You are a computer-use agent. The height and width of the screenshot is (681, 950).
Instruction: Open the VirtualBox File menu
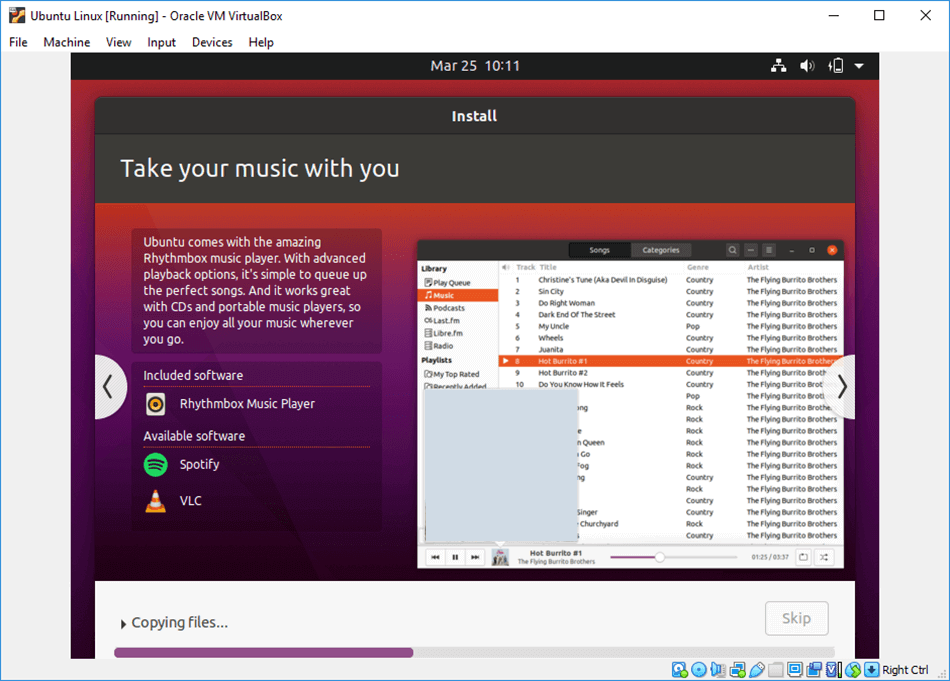(18, 42)
